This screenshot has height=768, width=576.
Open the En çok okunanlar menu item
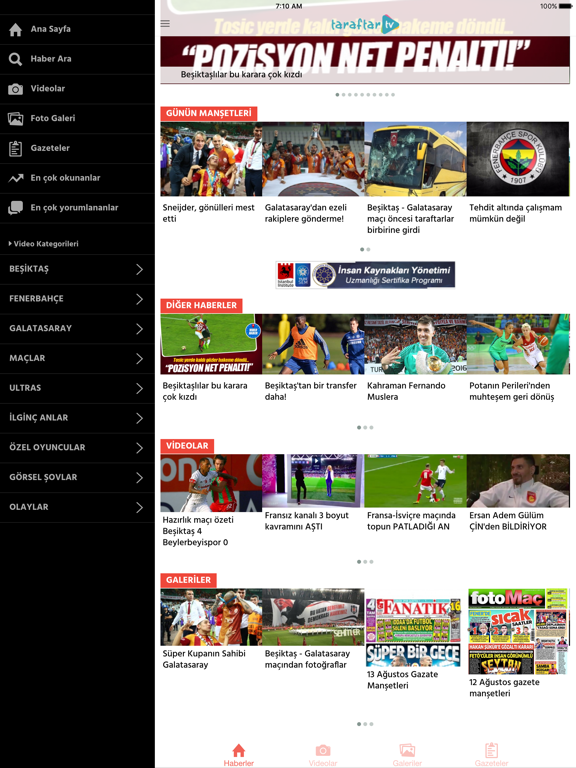pyautogui.click(x=77, y=178)
